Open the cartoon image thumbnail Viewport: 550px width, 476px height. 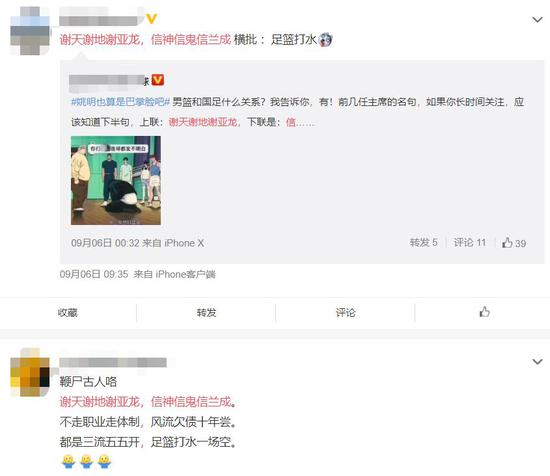[116, 180]
